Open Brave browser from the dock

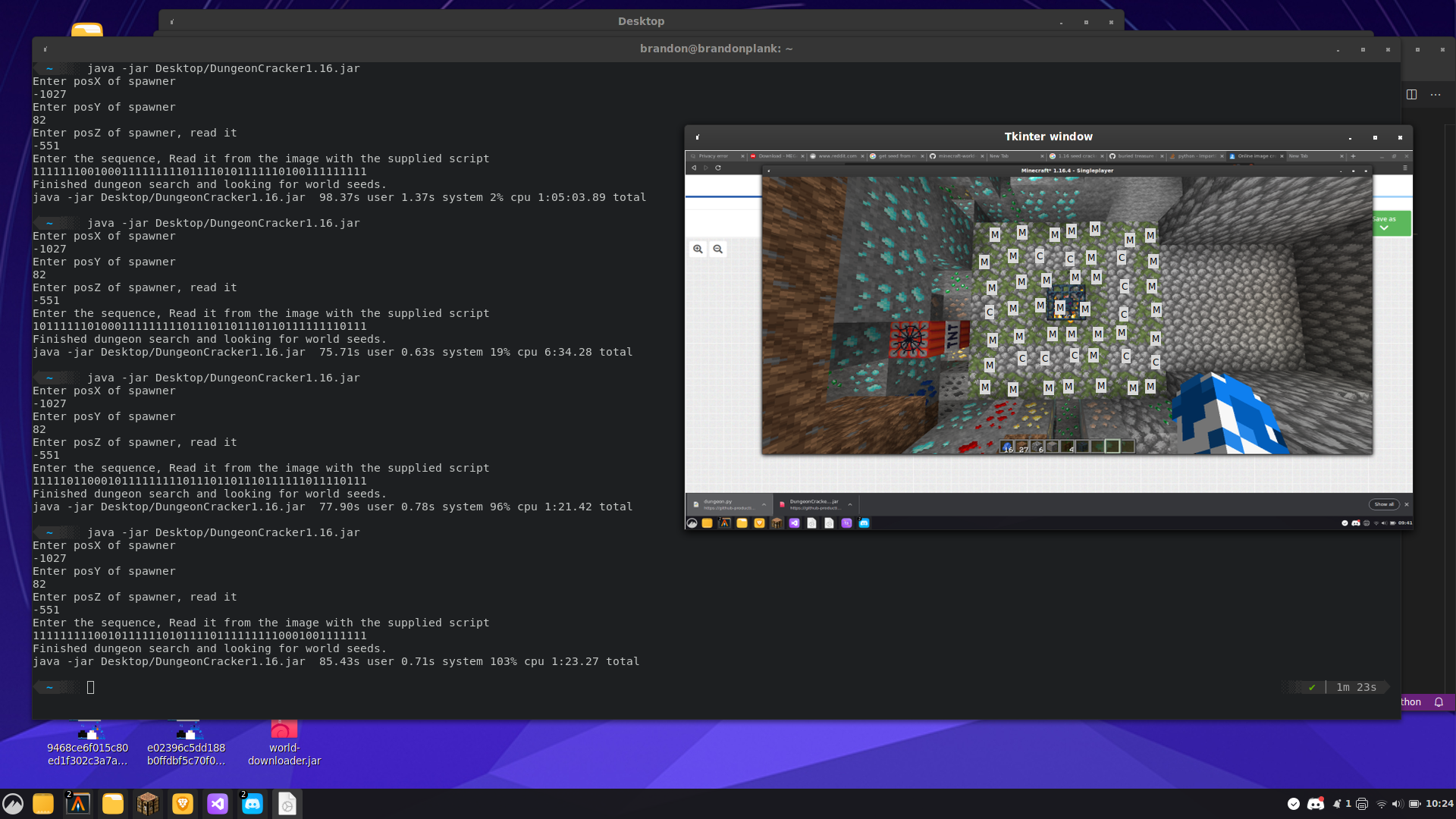pos(182,804)
